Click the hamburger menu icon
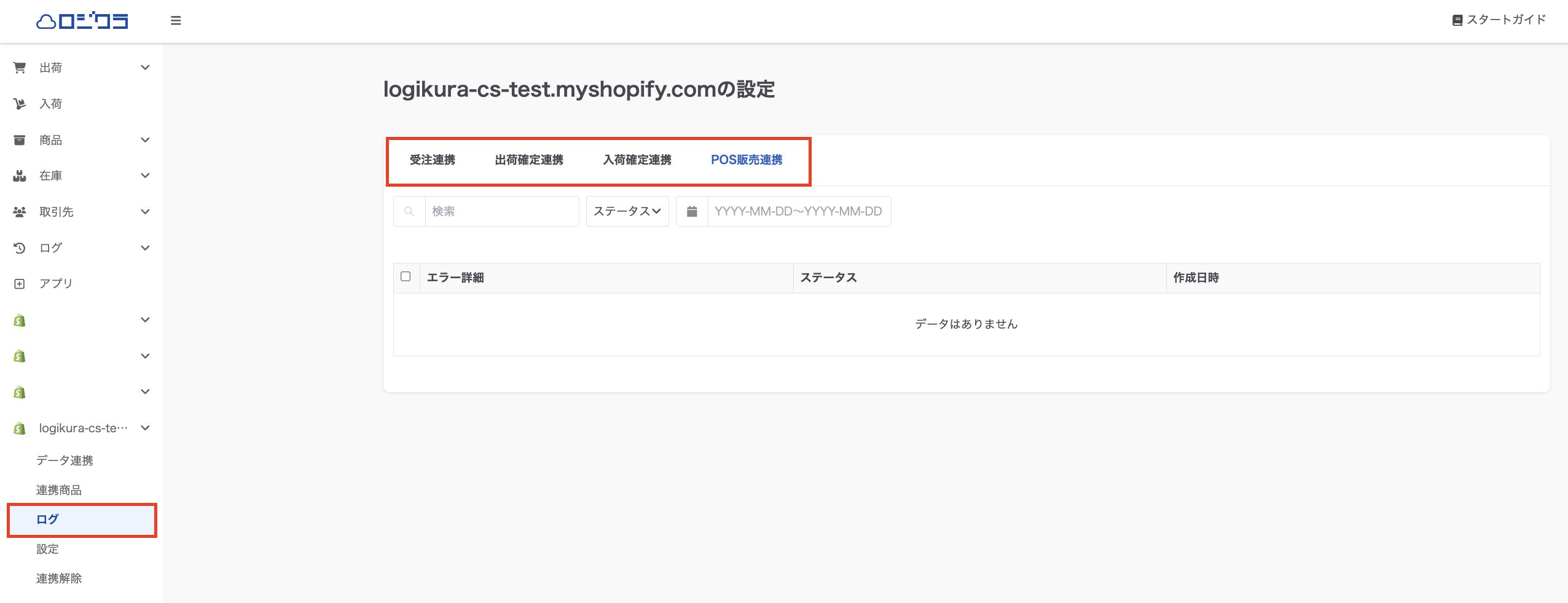 [x=176, y=21]
